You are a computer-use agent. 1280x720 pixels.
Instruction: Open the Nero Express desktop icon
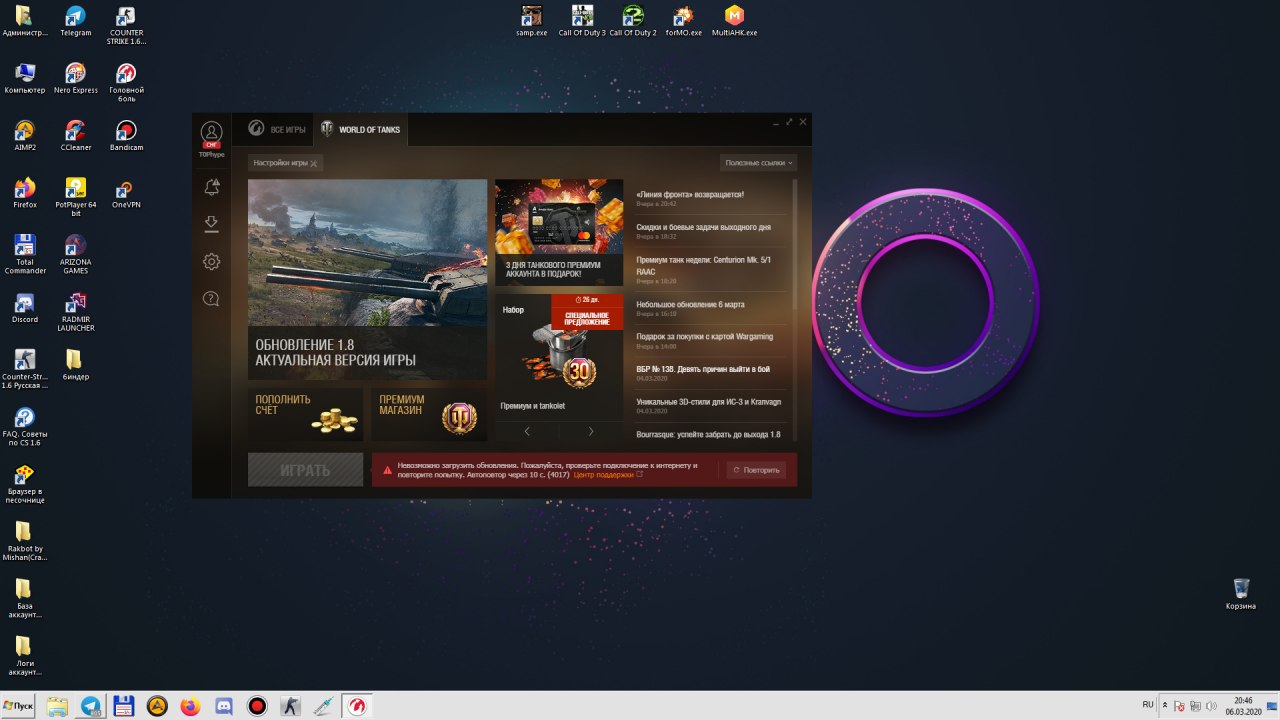click(x=75, y=79)
